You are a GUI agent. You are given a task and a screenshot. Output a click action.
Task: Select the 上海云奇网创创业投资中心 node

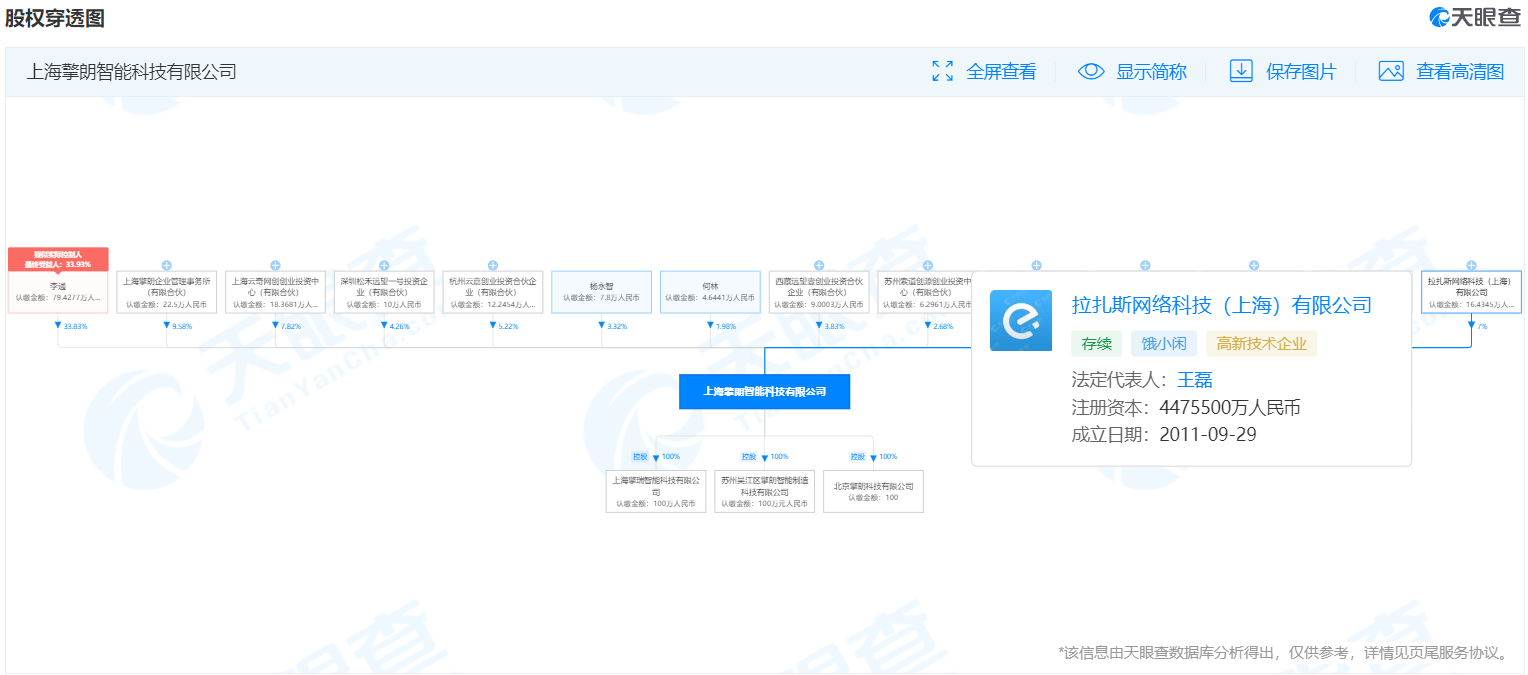point(275,292)
